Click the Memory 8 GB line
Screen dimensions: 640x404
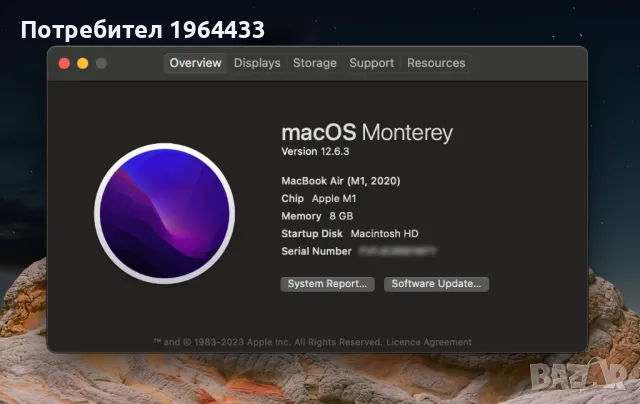[317, 216]
